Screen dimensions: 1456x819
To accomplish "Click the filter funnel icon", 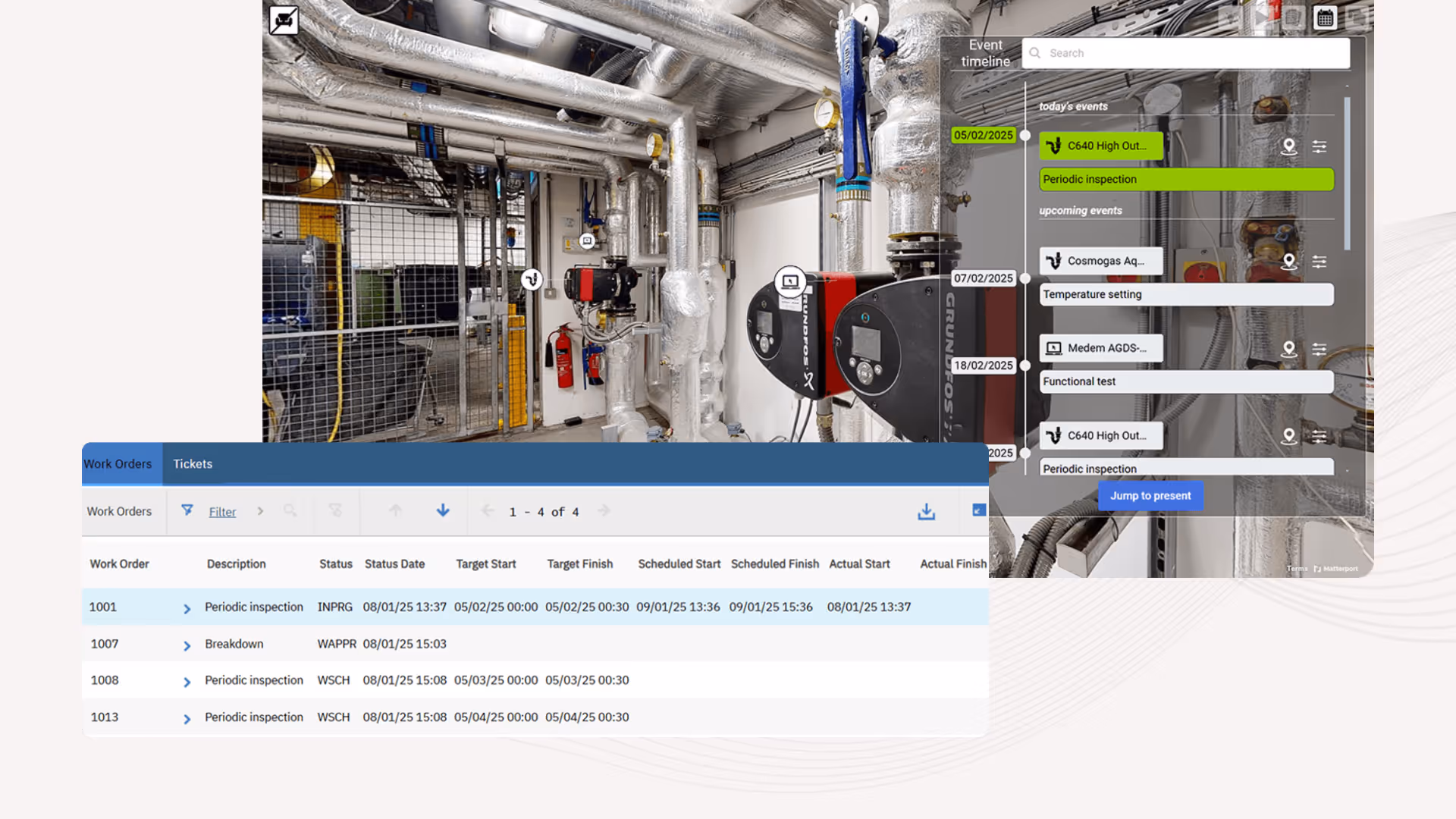I will point(187,510).
